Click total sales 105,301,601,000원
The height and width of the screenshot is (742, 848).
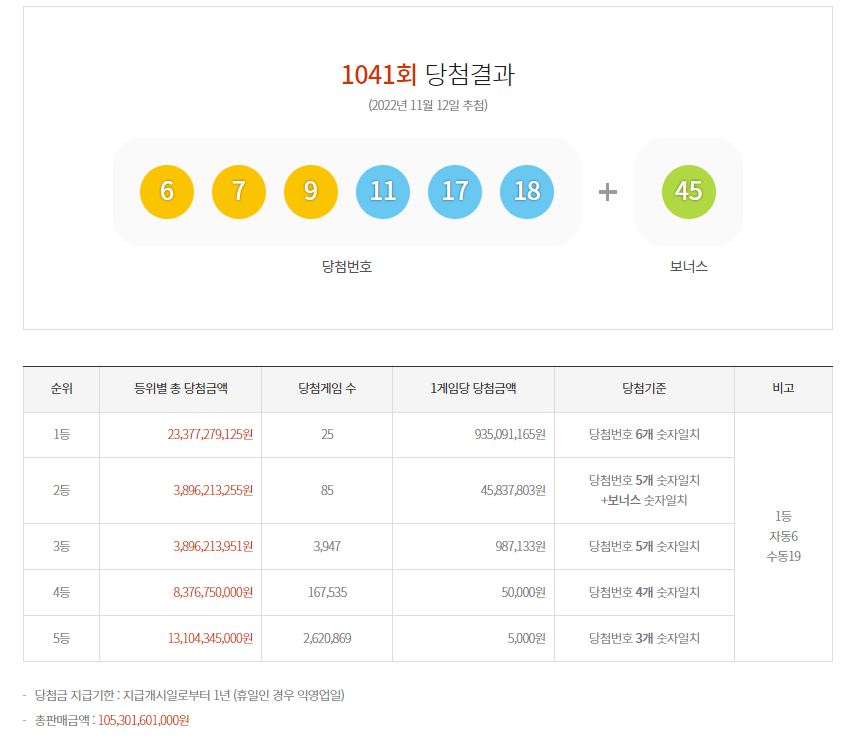click(143, 720)
